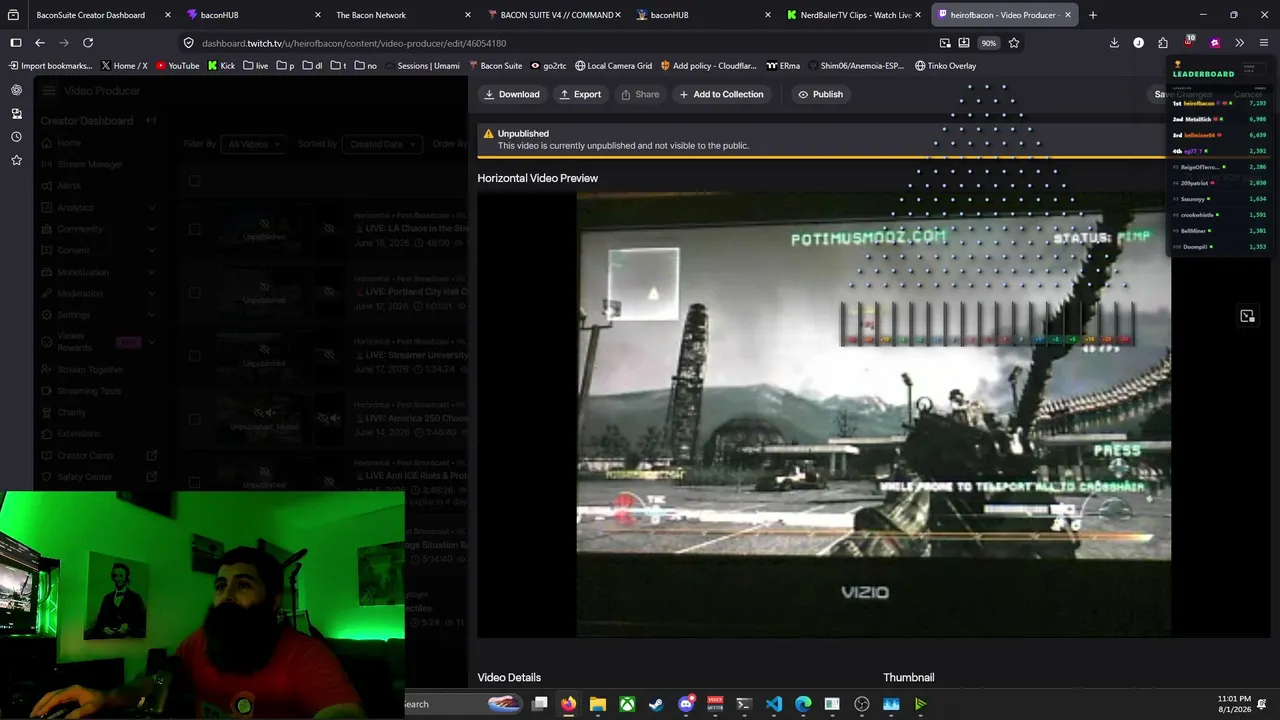
Task: Open Visual Studio Code from the taskbar
Action: click(774, 704)
